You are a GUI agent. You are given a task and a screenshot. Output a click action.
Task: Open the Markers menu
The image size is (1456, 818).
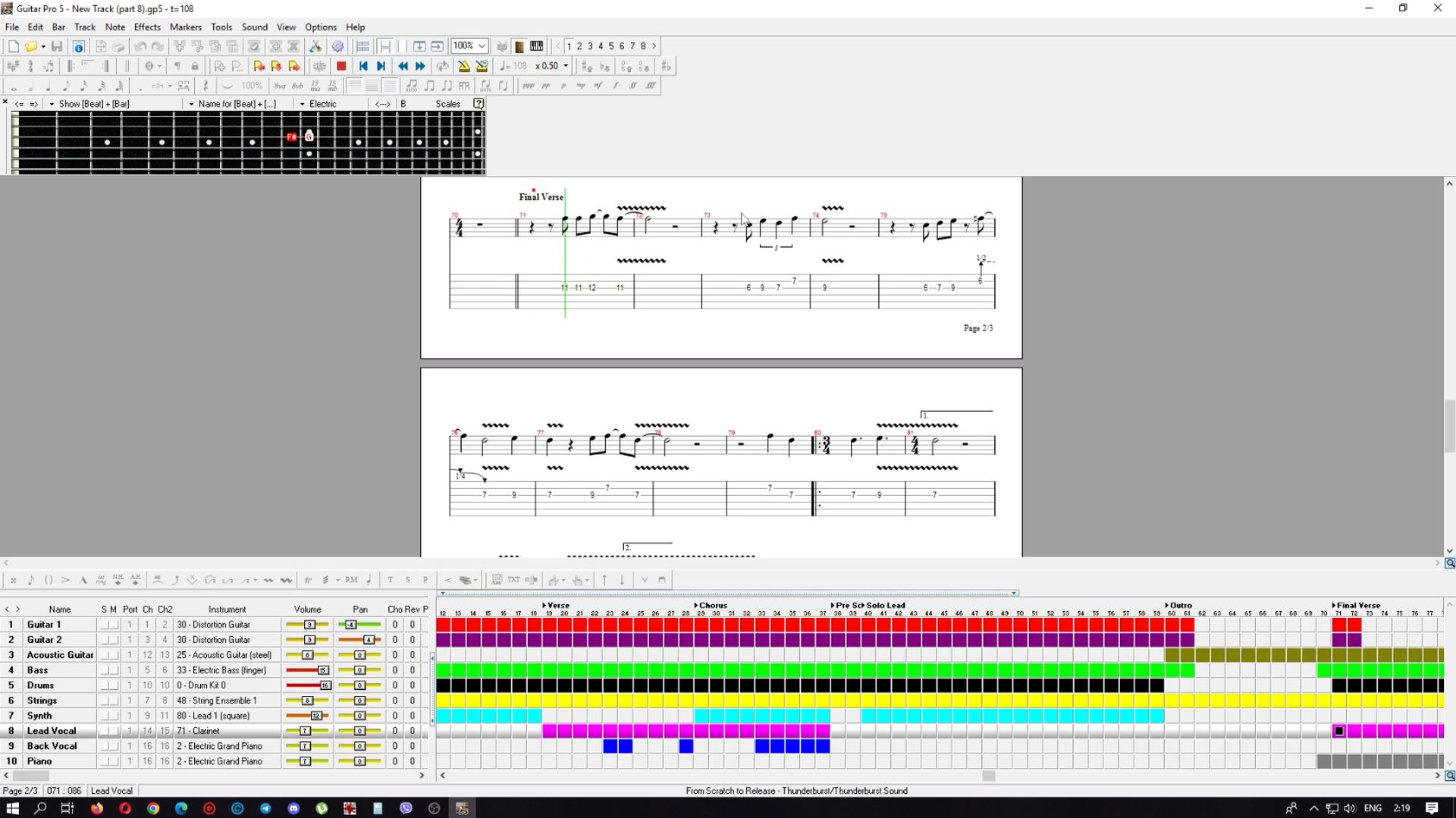pyautogui.click(x=186, y=27)
